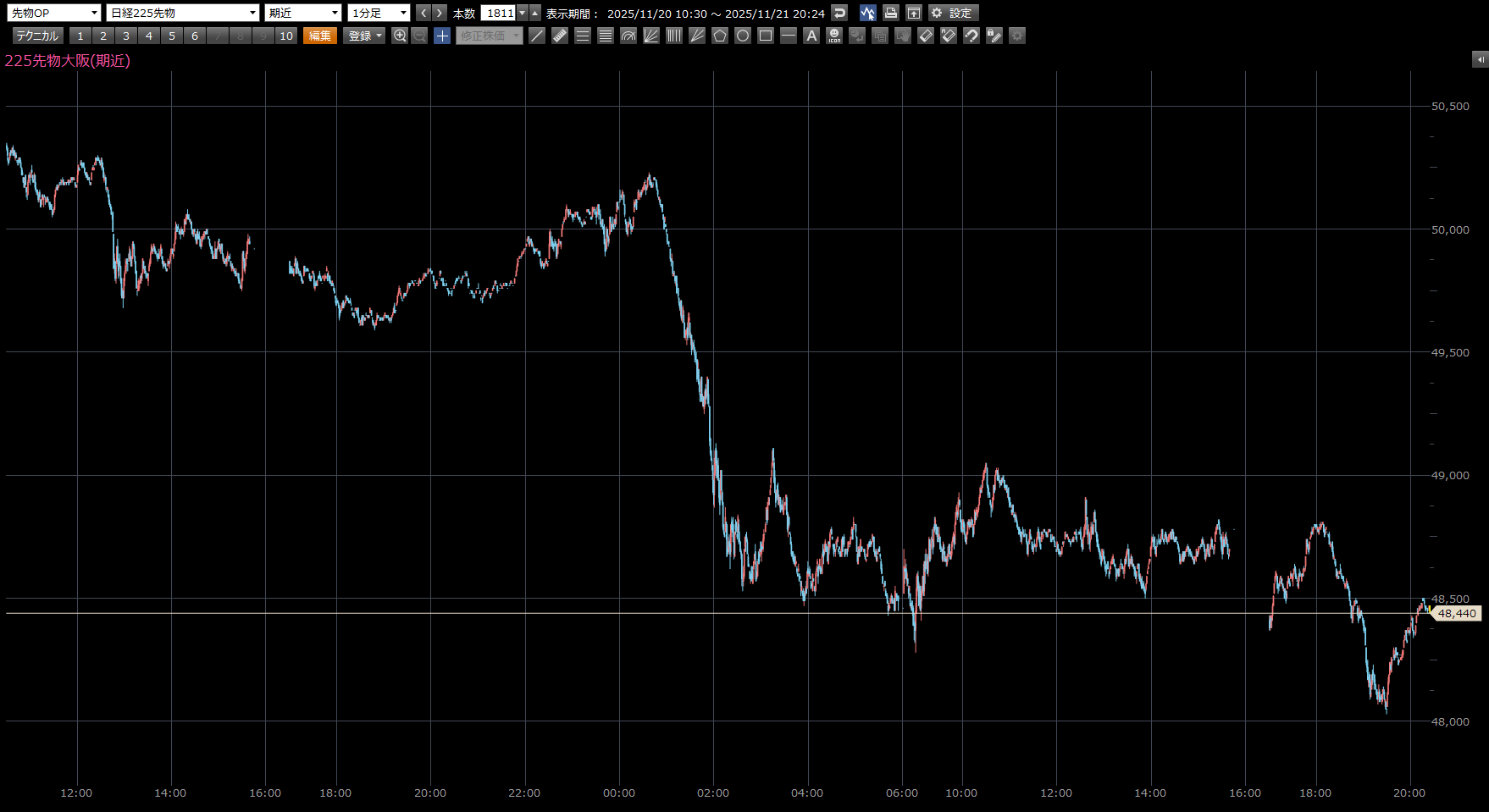Select the ruler measurement tool

[560, 36]
